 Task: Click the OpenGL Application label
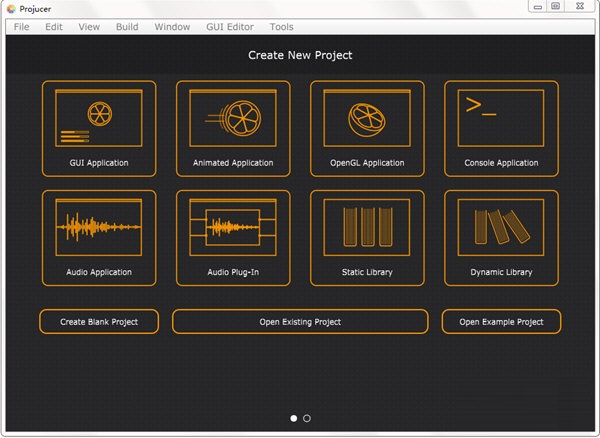pos(367,163)
